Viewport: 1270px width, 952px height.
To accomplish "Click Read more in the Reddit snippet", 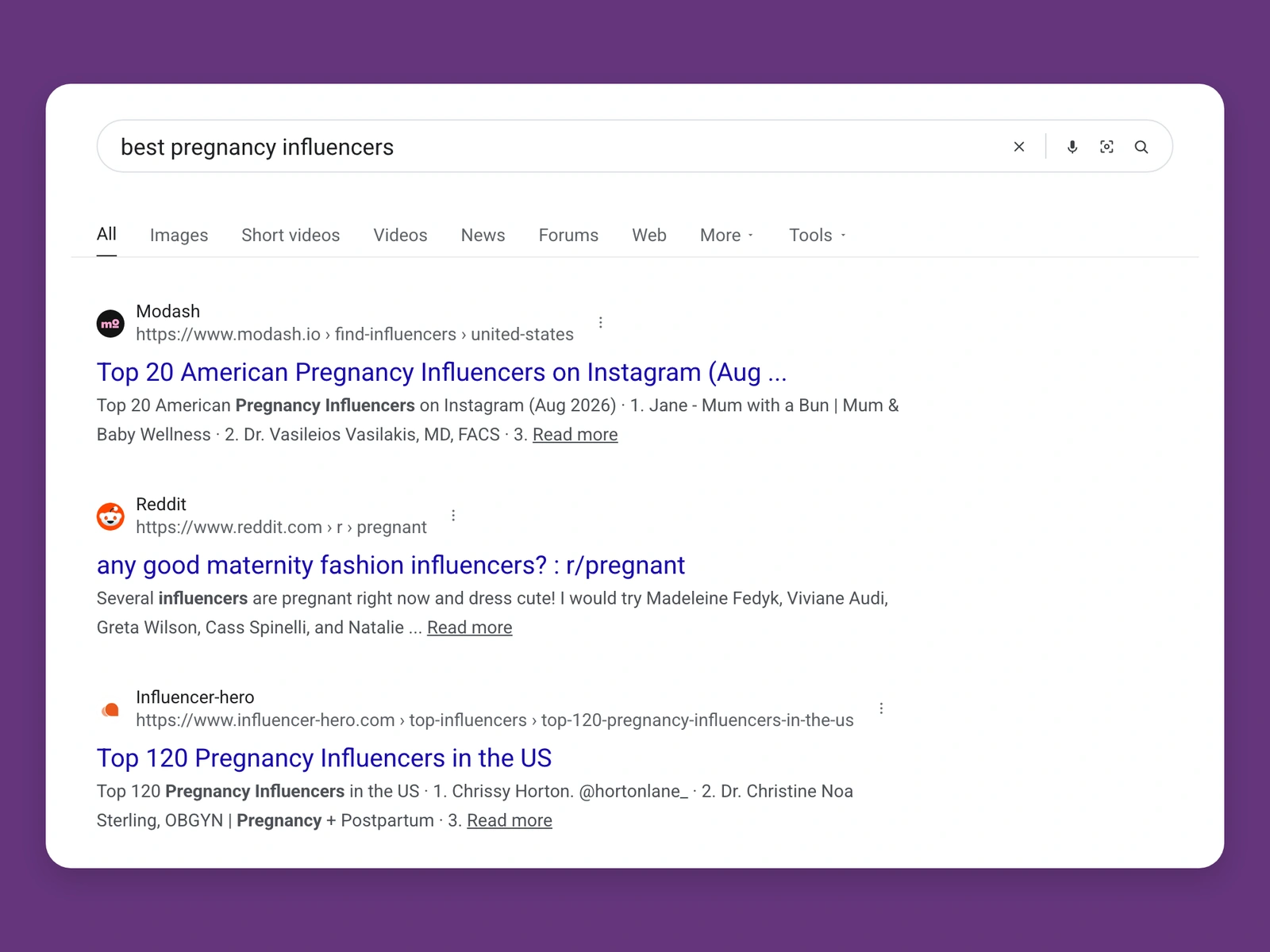I will [x=470, y=628].
